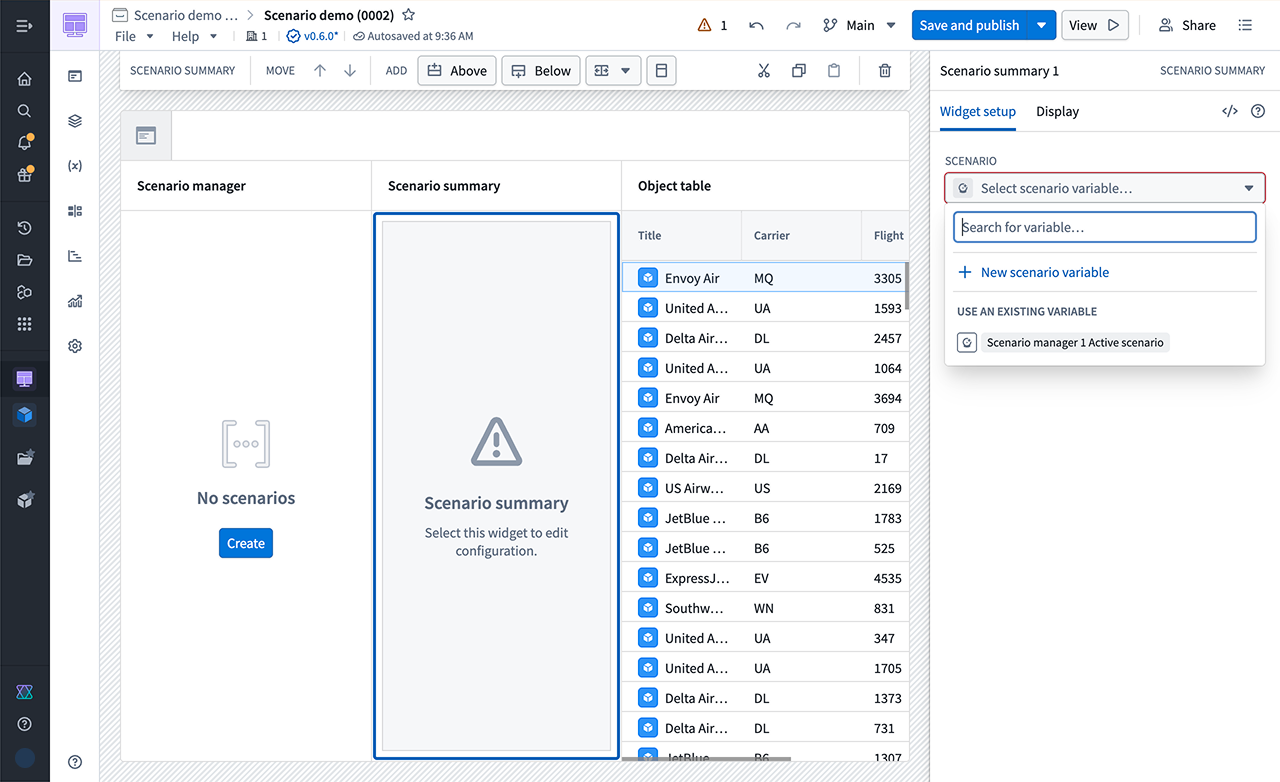Redo the last change
Image resolution: width=1280 pixels, height=782 pixels.
point(793,25)
